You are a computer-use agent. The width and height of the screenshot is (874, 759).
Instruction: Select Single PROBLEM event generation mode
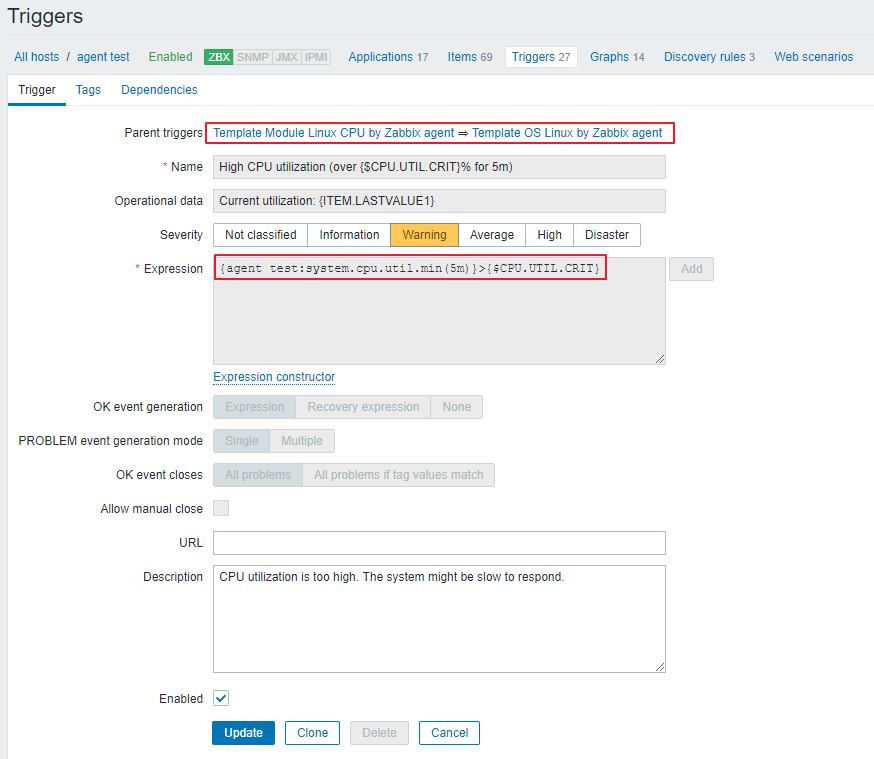click(x=241, y=441)
